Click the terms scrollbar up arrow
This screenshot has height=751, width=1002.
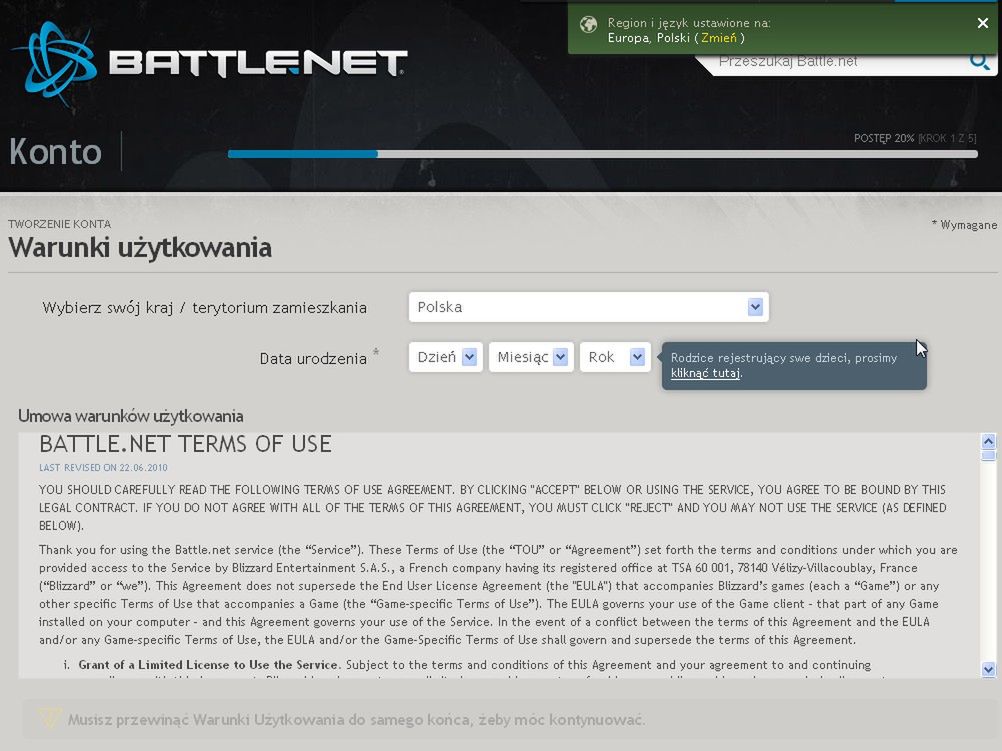[x=988, y=441]
